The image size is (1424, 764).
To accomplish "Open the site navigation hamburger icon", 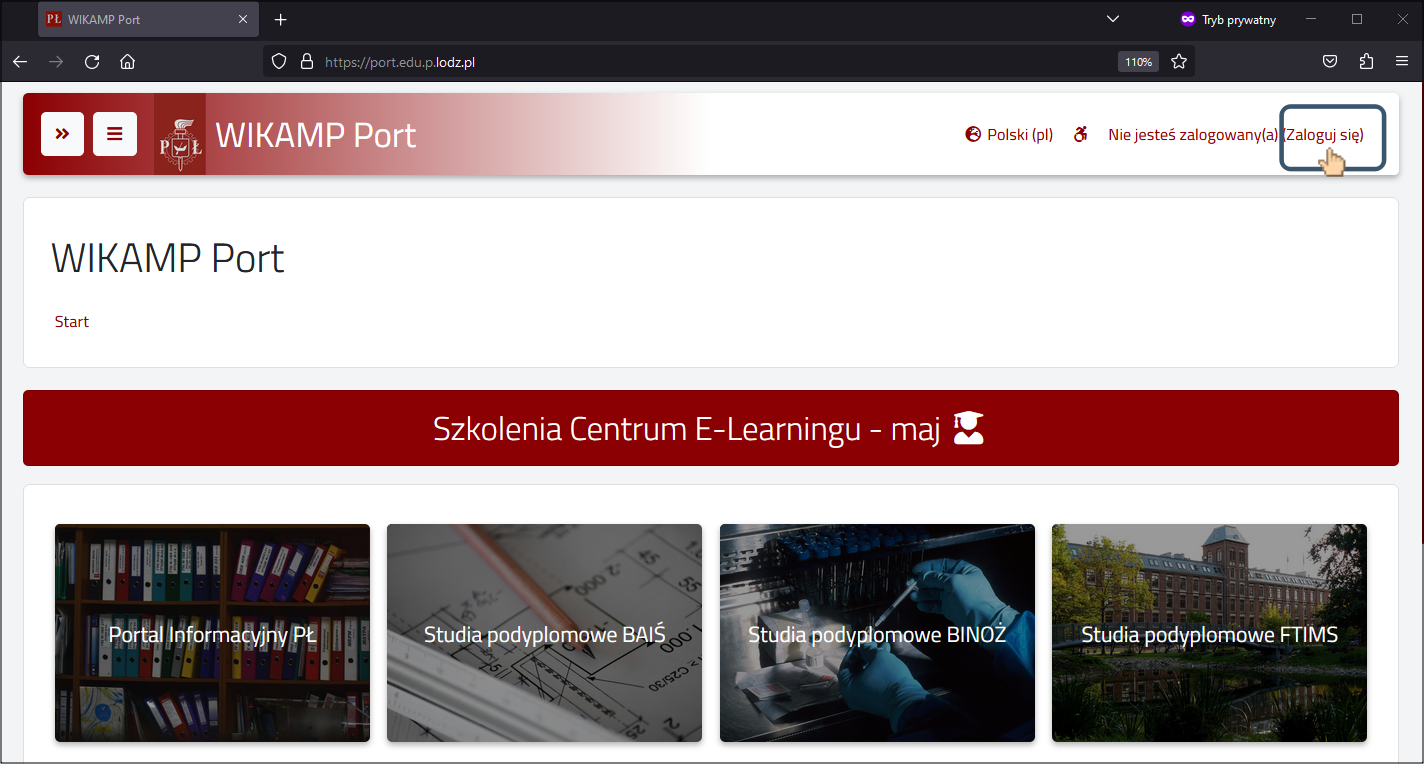I will [x=115, y=134].
